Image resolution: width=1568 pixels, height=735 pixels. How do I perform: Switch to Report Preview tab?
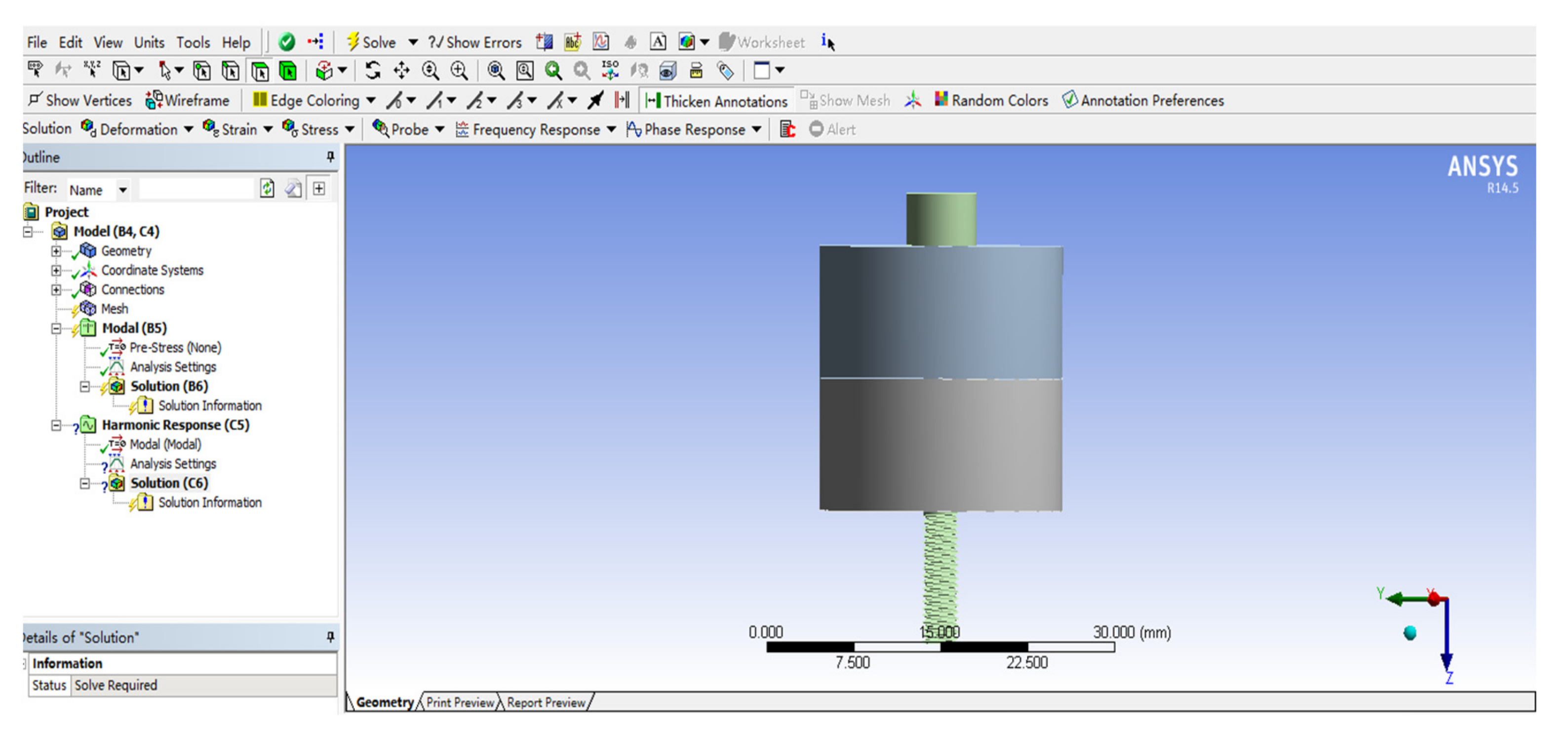(546, 702)
